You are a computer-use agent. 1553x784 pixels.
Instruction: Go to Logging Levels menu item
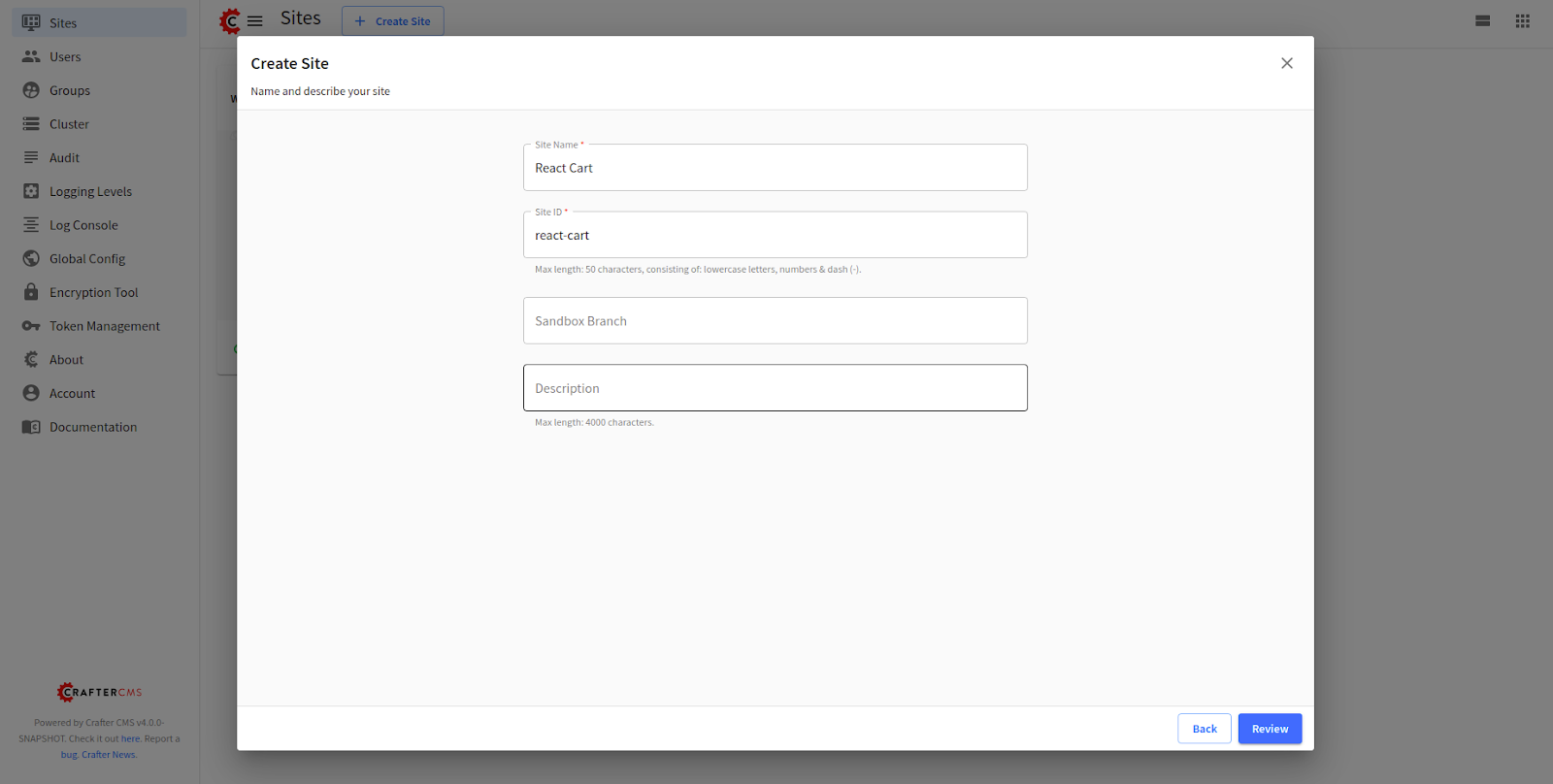[x=90, y=192]
